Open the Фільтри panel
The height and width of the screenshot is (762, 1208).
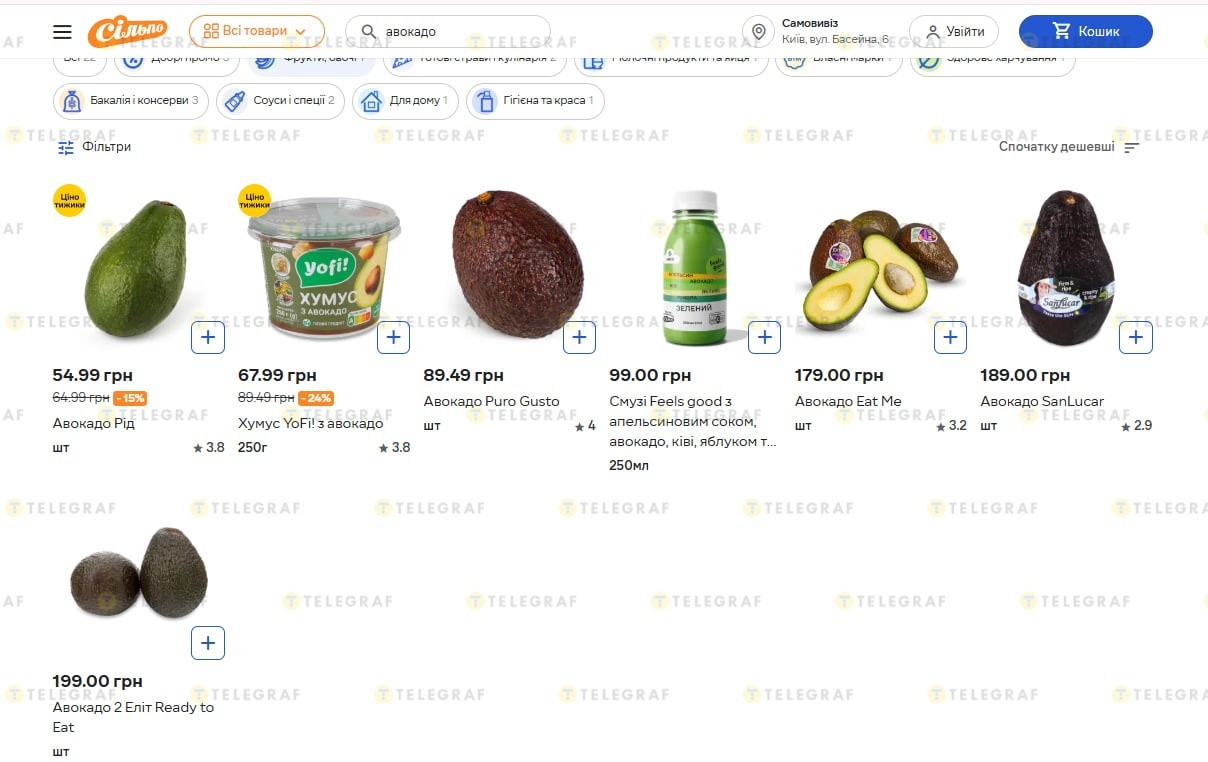[x=94, y=147]
